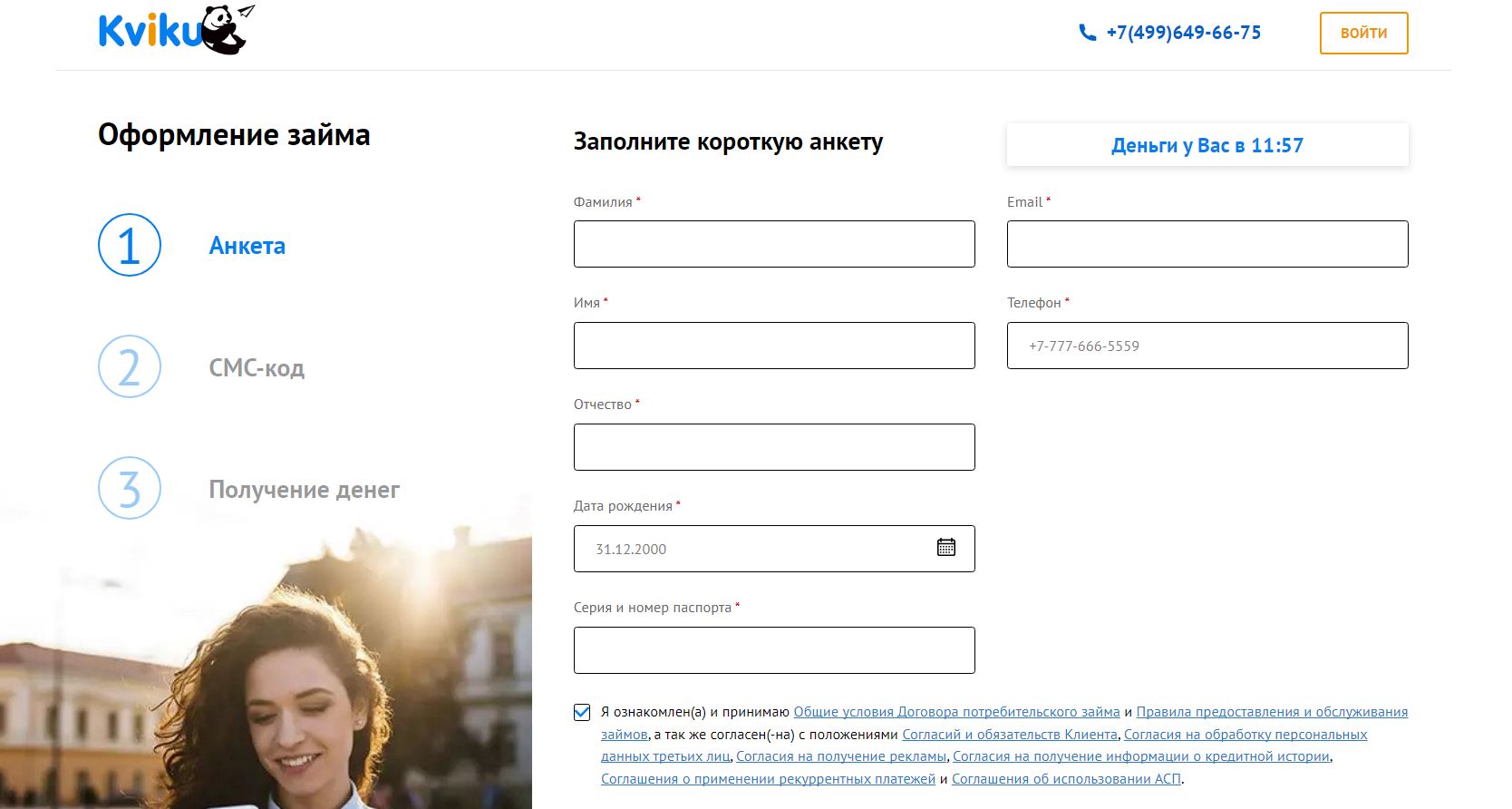The image size is (1512, 809).
Task: Uncheck the terms acceptance checkbox
Action: pos(581,712)
